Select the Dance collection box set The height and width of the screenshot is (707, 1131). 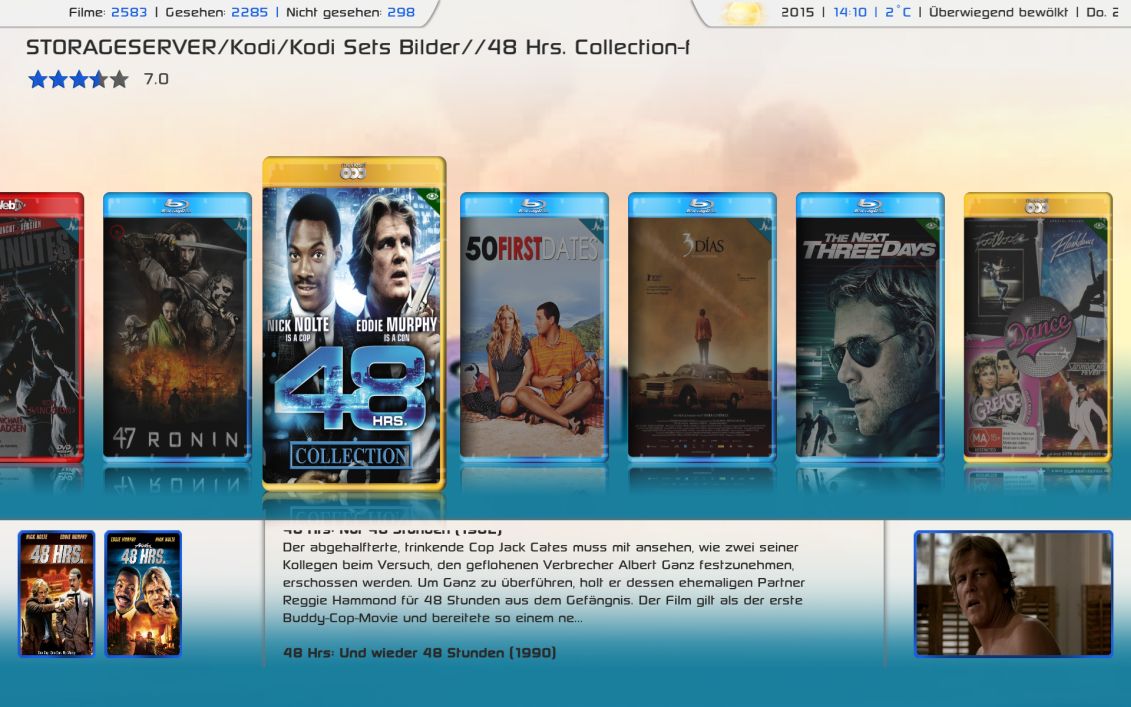[x=1038, y=326]
